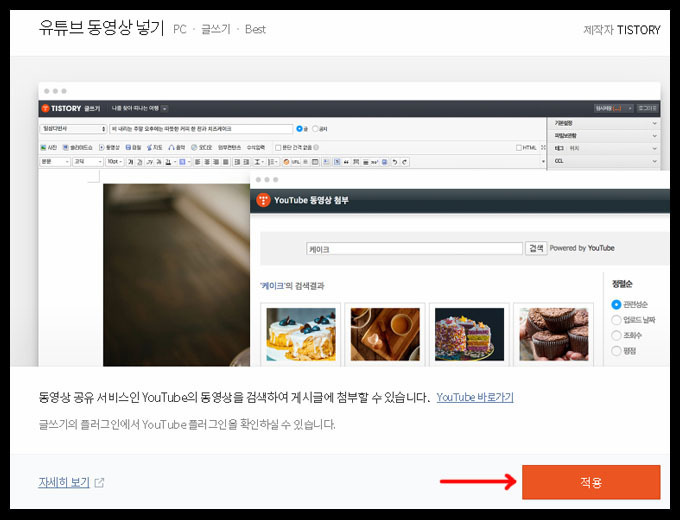Select the 관련성순 sort radio button
The height and width of the screenshot is (520, 680).
tap(616, 304)
